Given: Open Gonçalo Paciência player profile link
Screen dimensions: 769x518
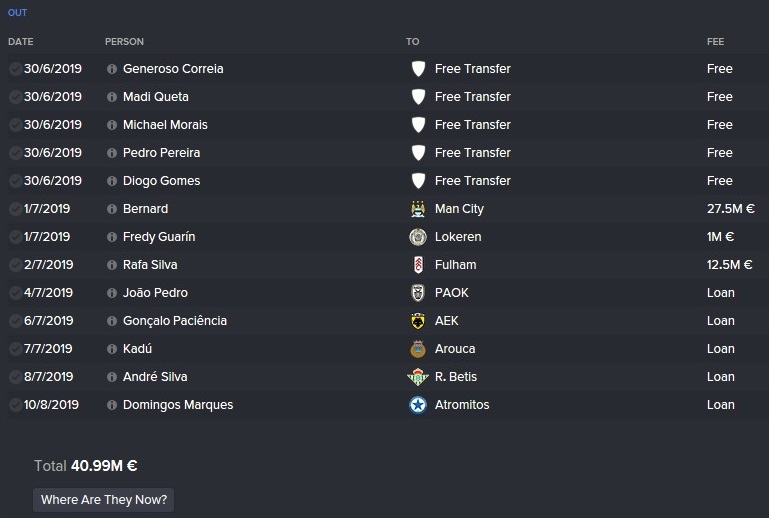Looking at the screenshot, I should 175,321.
